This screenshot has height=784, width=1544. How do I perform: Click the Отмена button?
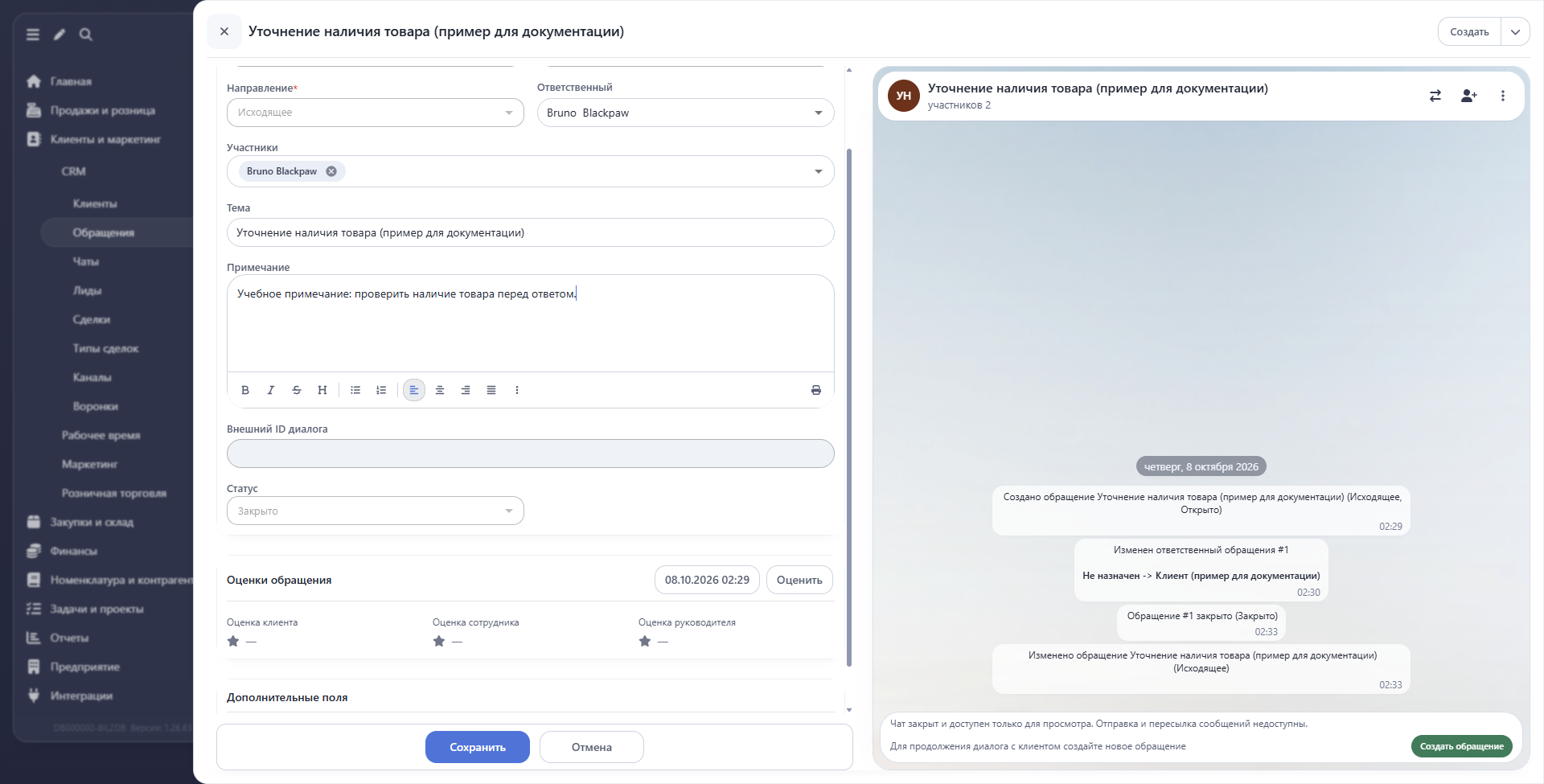click(592, 747)
